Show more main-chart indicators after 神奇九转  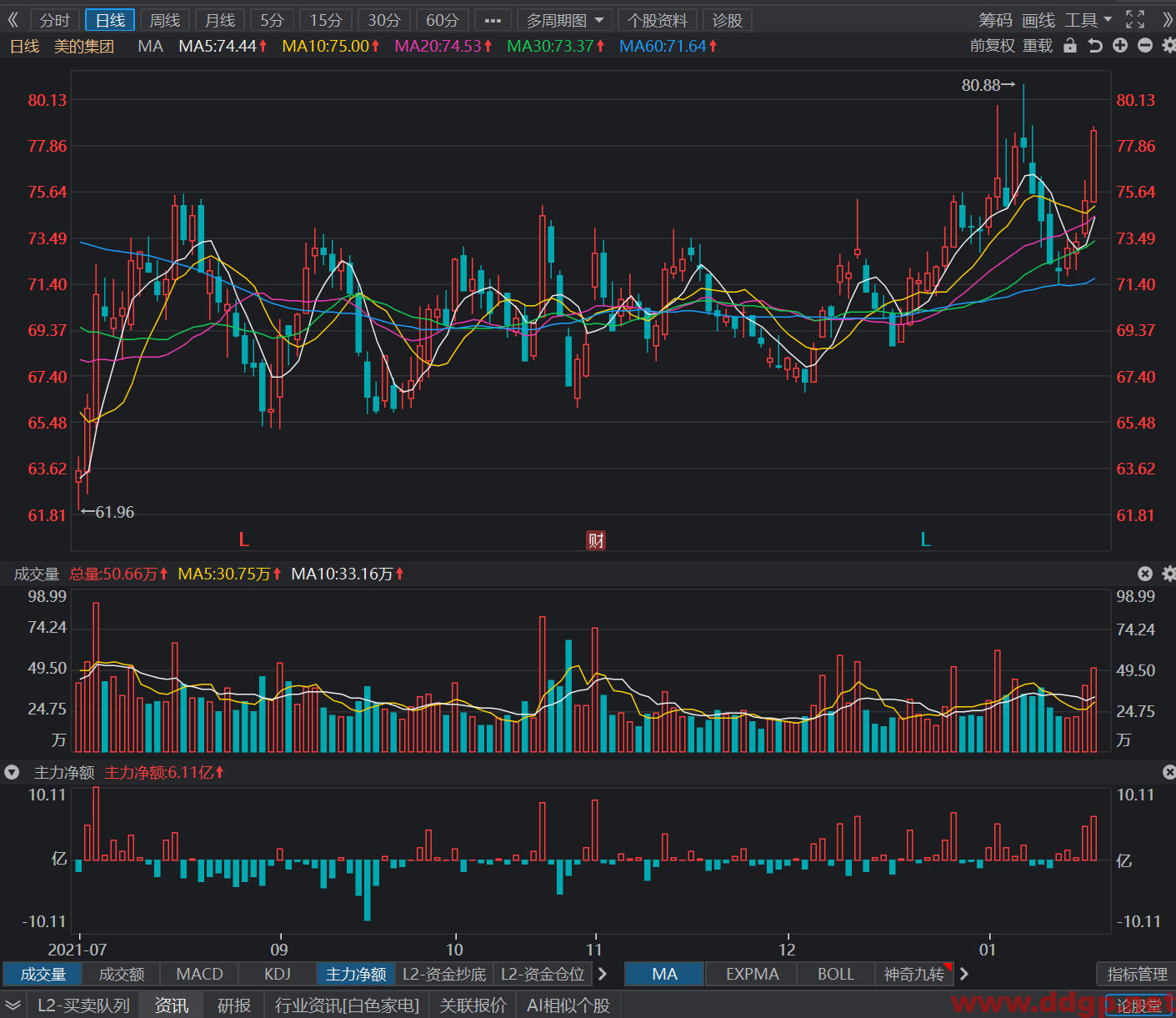(x=964, y=974)
